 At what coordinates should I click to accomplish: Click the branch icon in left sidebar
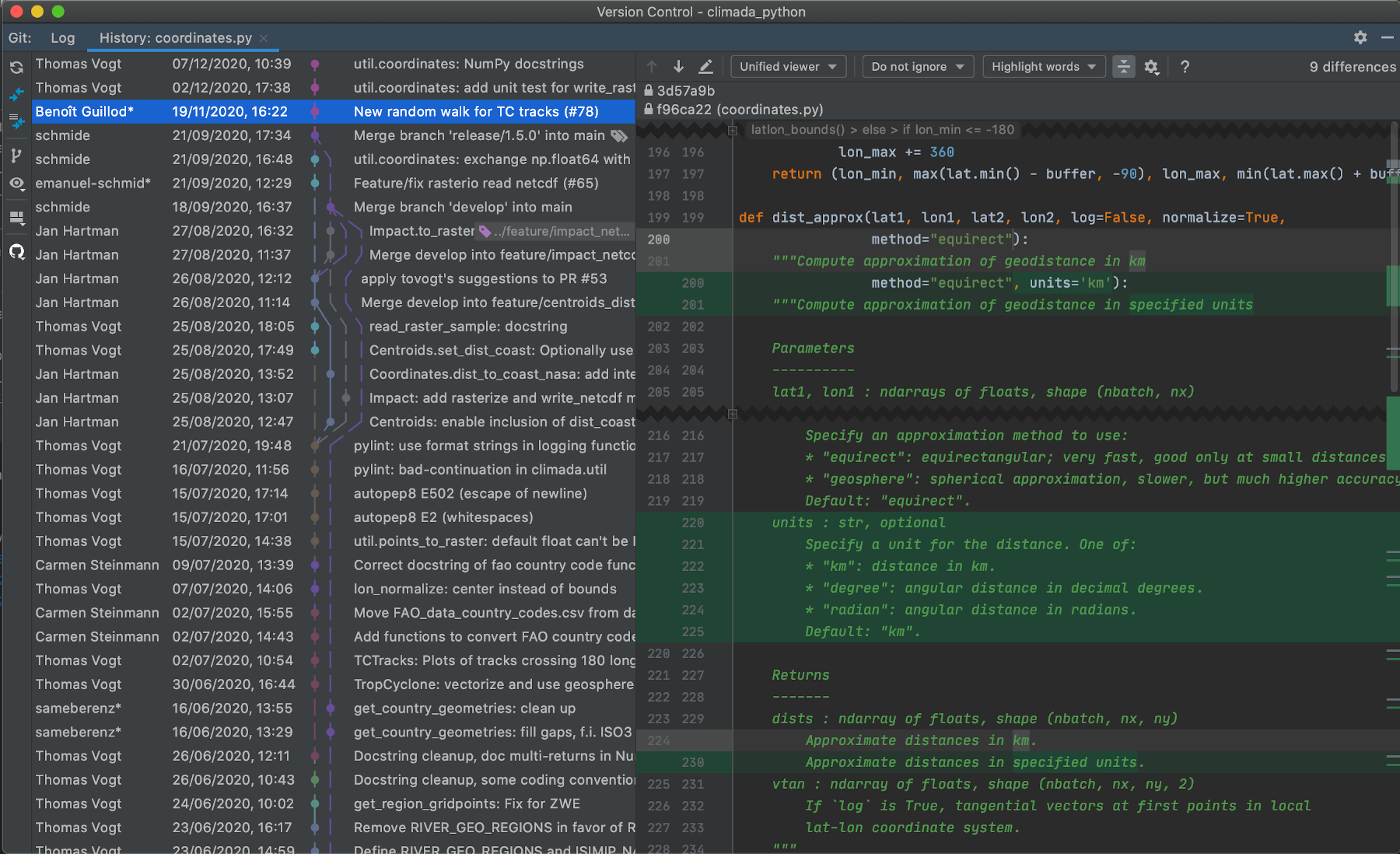(16, 156)
